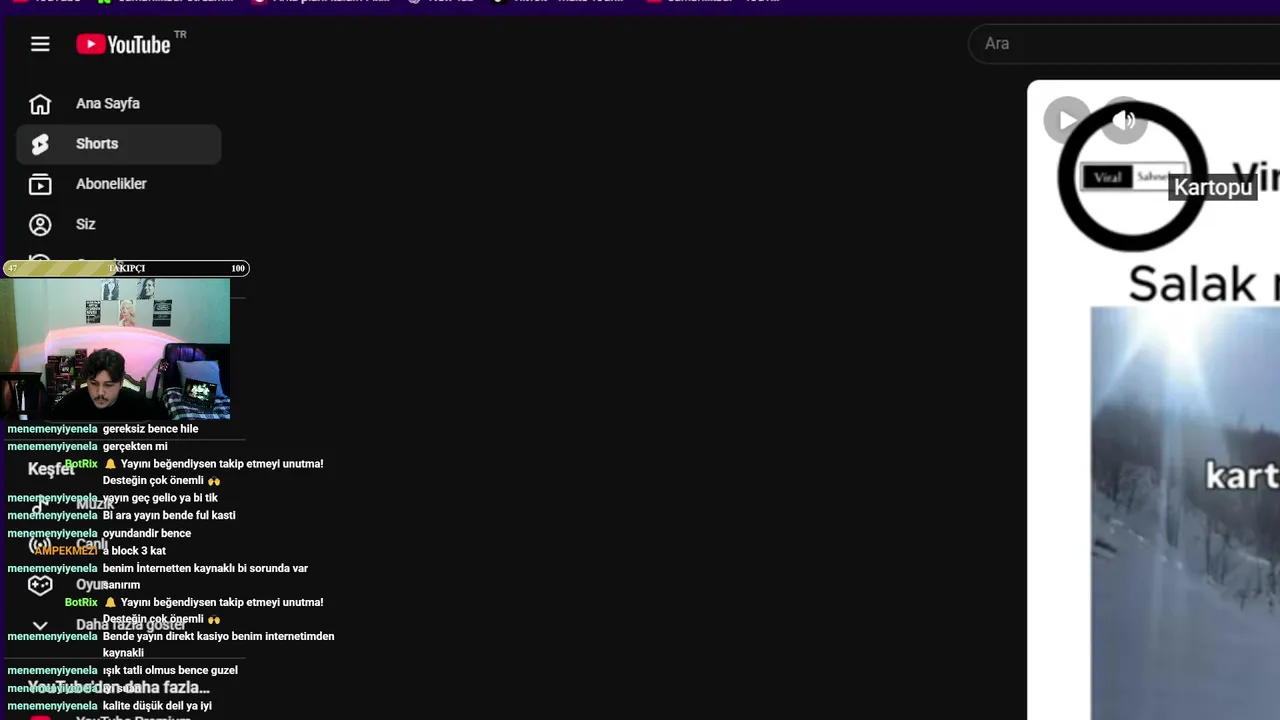This screenshot has height=720, width=1280.
Task: Click the Kartopu tooltip label
Action: pos(1212,187)
